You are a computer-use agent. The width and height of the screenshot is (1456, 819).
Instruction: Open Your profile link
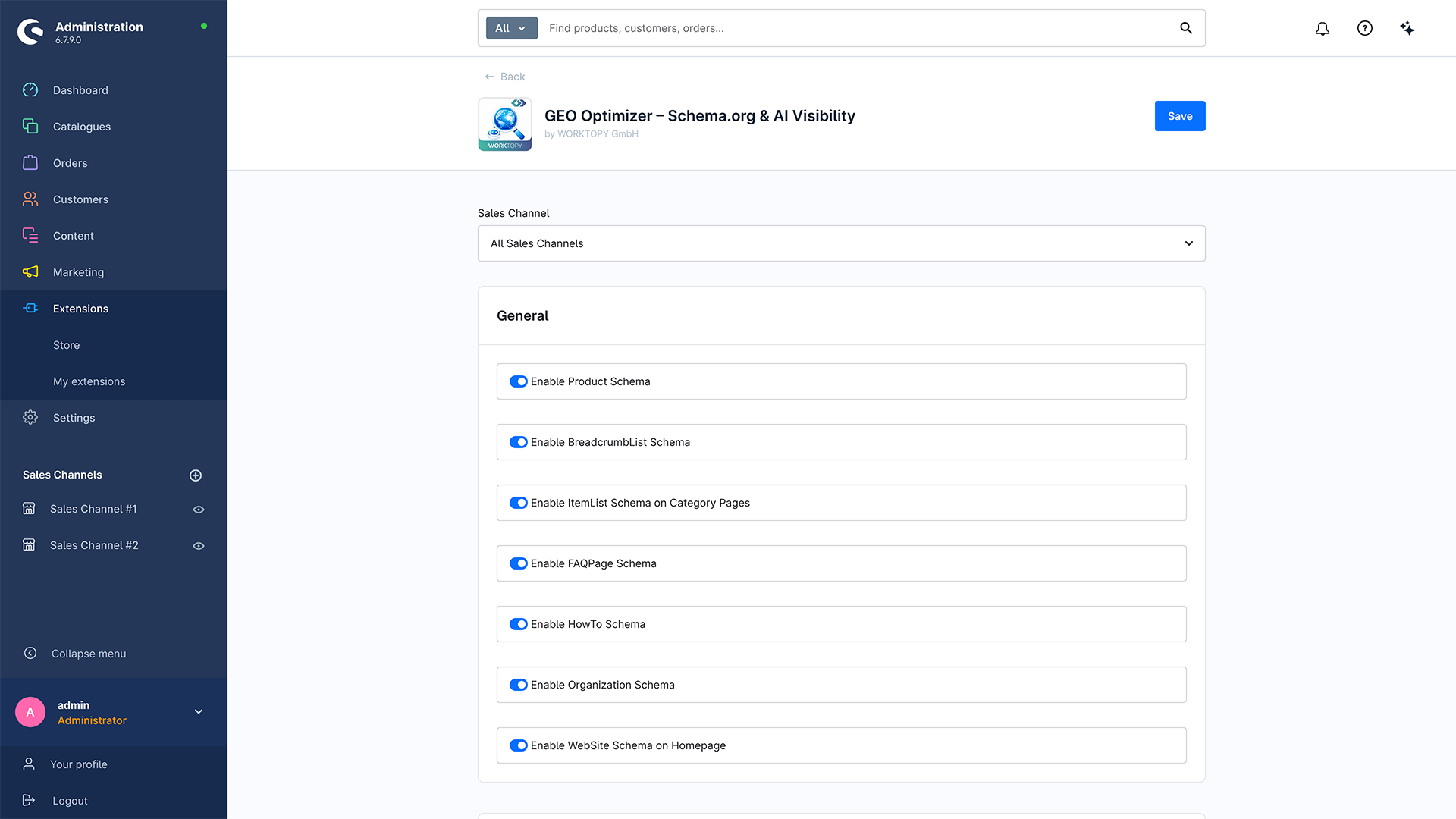pos(79,764)
